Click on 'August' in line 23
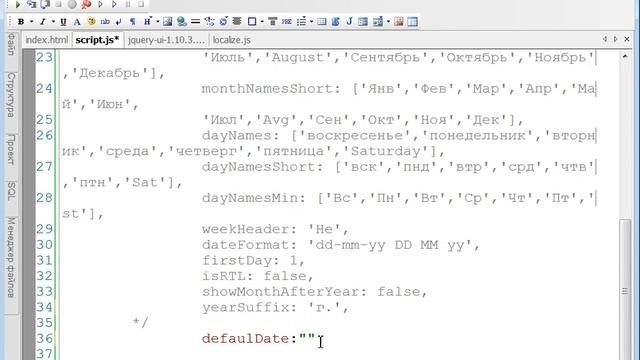640x360 pixels. point(298,57)
